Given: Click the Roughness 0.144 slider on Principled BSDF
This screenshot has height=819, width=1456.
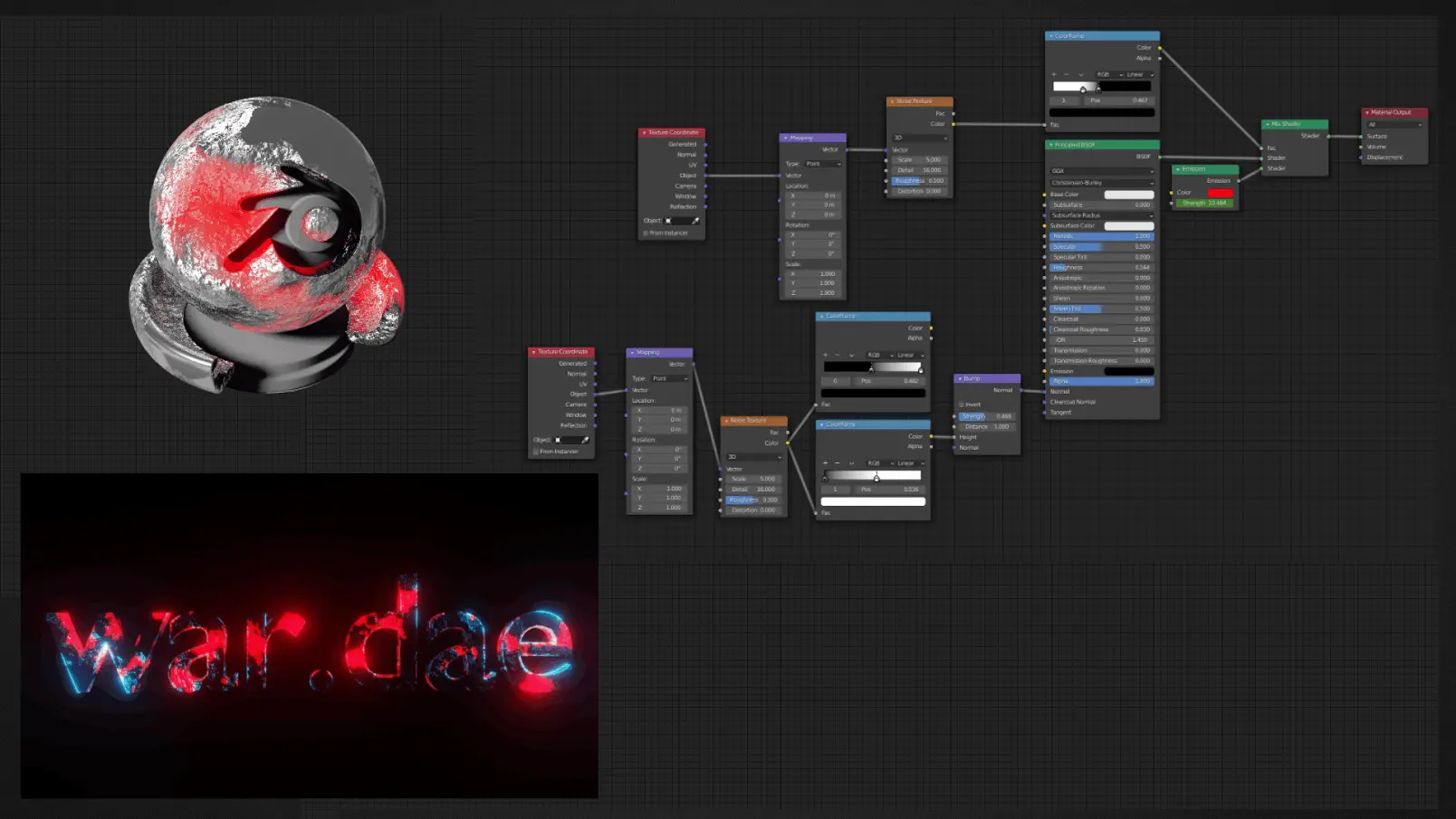Looking at the screenshot, I should click(1102, 267).
